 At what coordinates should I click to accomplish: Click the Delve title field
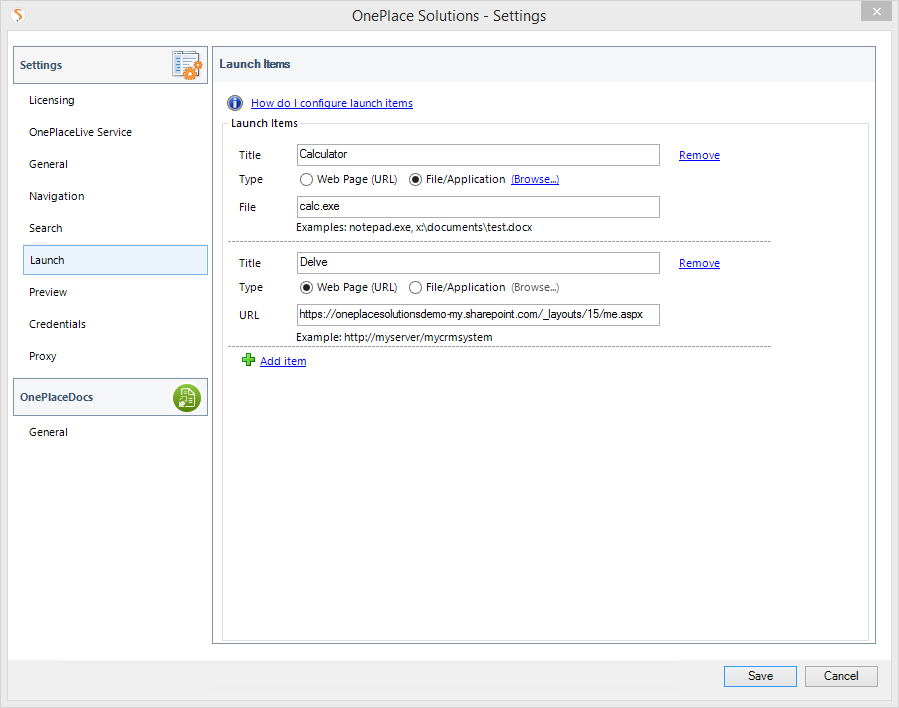tap(478, 263)
